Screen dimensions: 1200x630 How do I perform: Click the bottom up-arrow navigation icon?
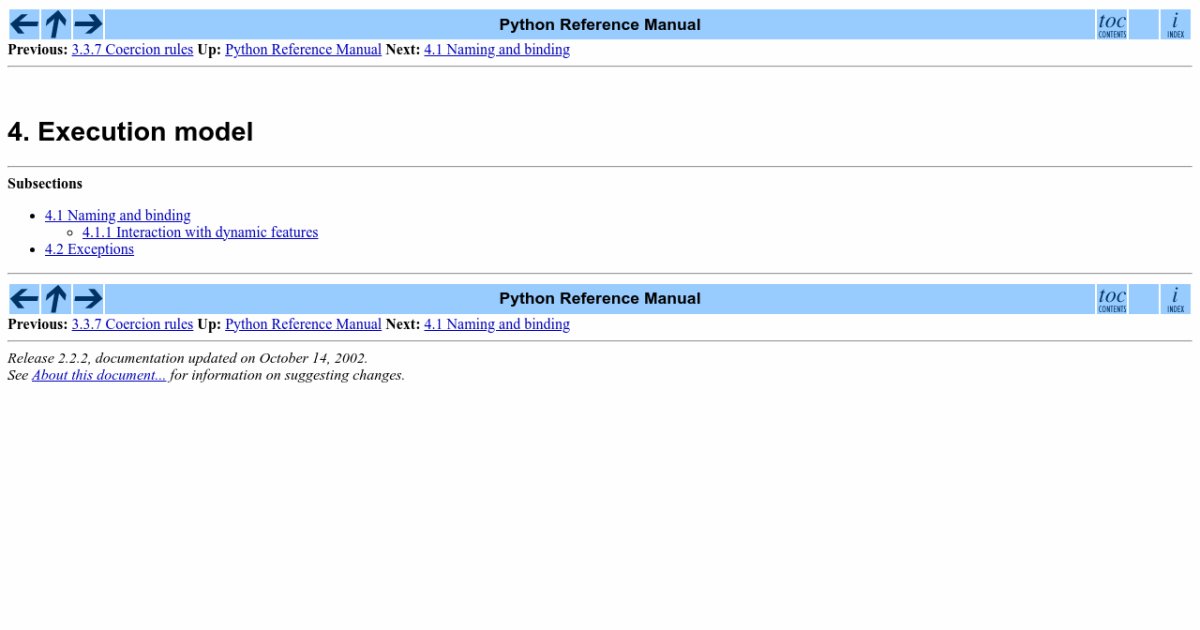(x=56, y=299)
